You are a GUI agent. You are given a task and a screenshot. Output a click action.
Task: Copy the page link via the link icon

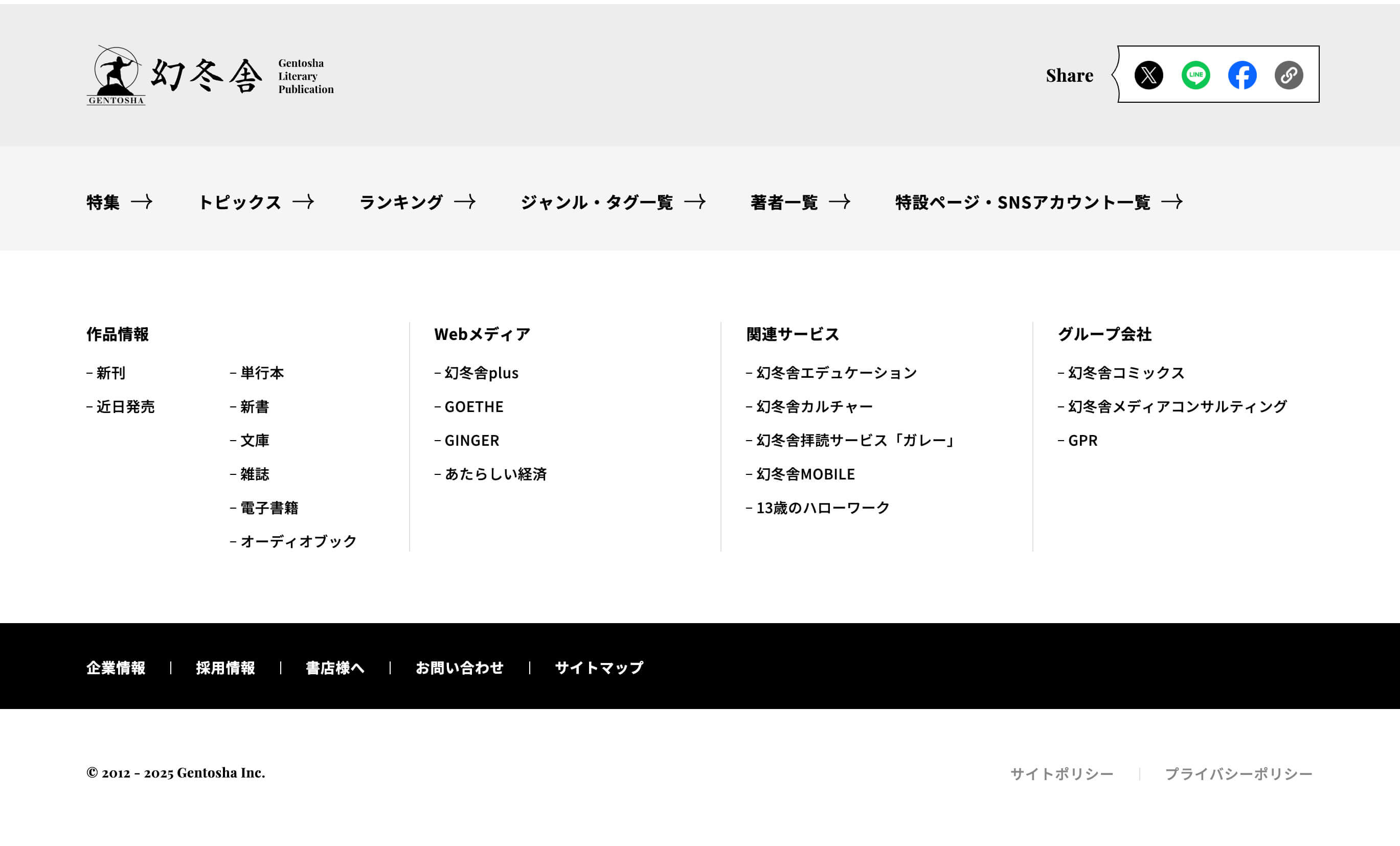click(x=1288, y=75)
